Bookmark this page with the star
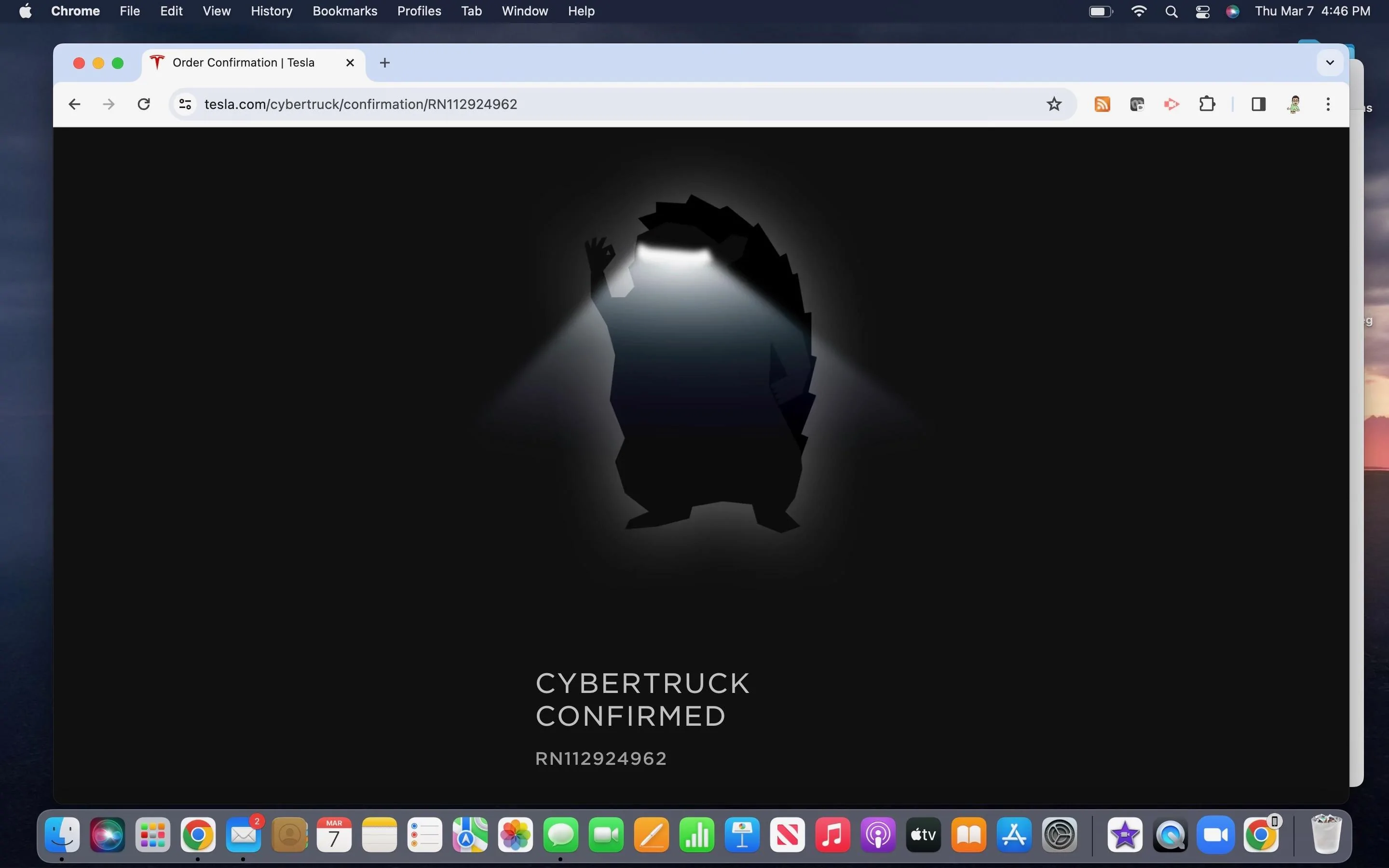This screenshot has height=868, width=1389. tap(1054, 104)
